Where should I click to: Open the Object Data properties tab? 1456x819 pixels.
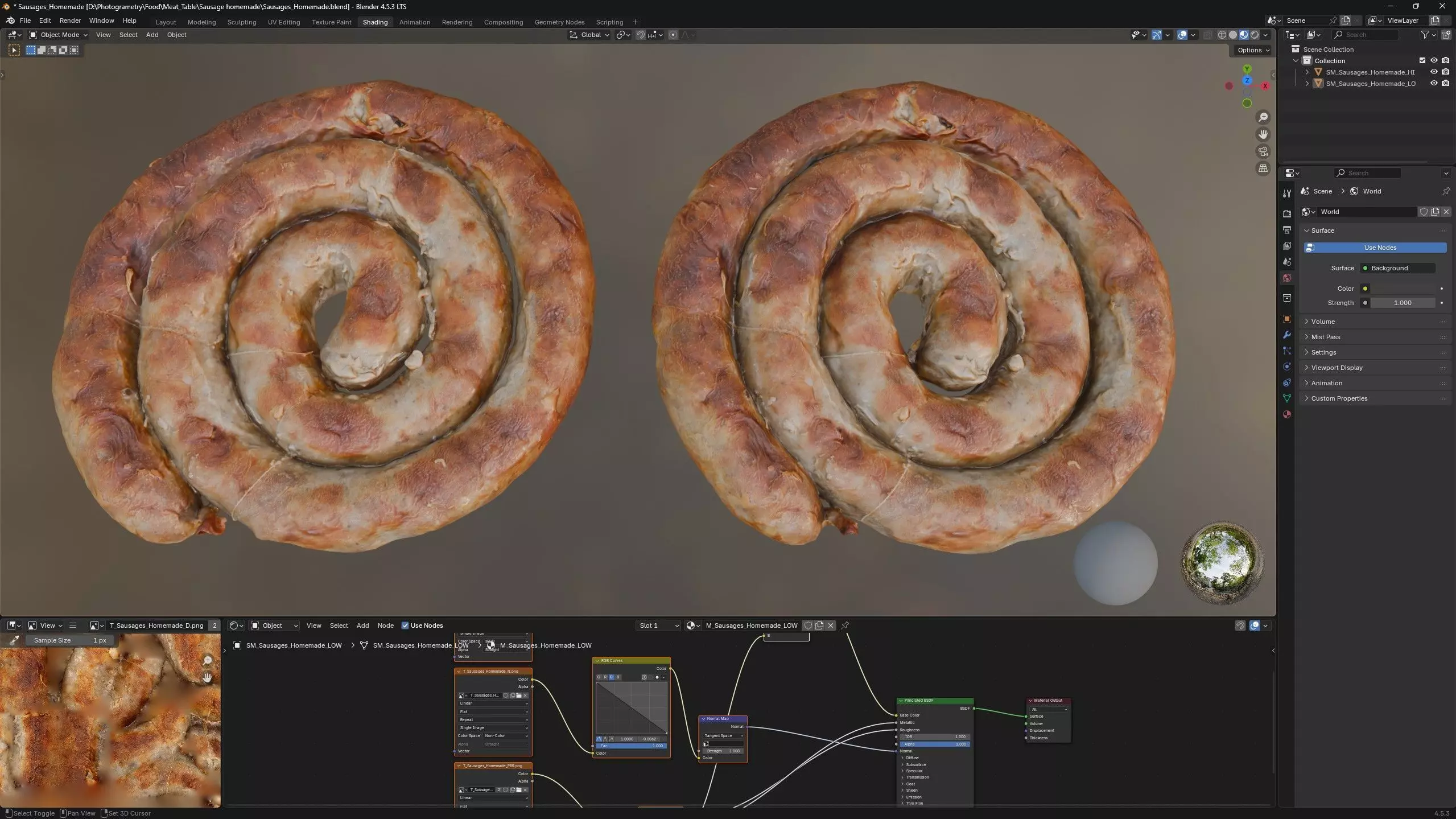pos(1287,398)
